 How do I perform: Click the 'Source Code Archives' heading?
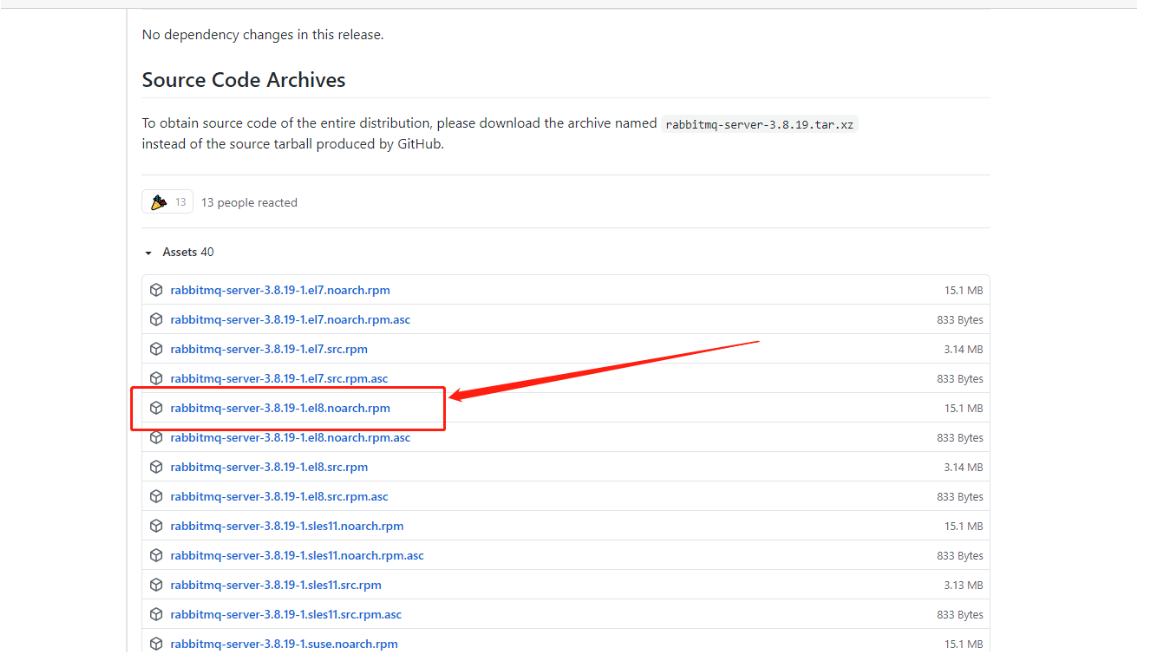coord(243,80)
